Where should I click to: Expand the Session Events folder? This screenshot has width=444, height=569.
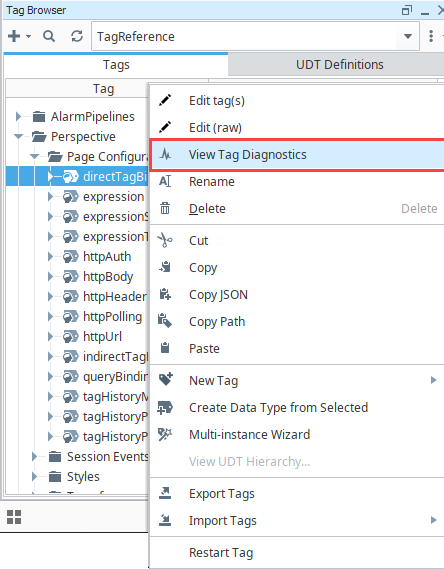point(34,457)
